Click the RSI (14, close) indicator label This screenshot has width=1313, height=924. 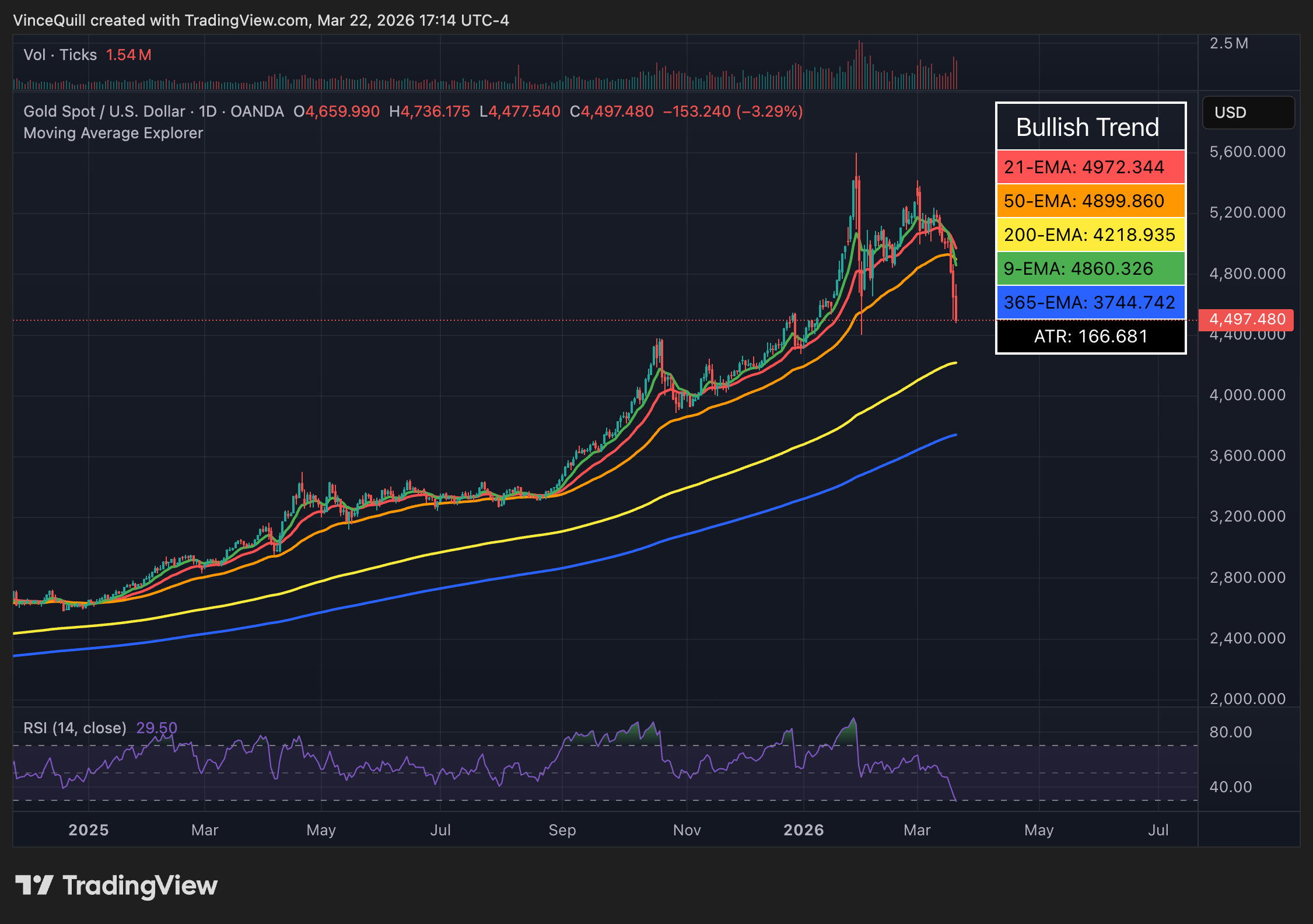(x=76, y=727)
